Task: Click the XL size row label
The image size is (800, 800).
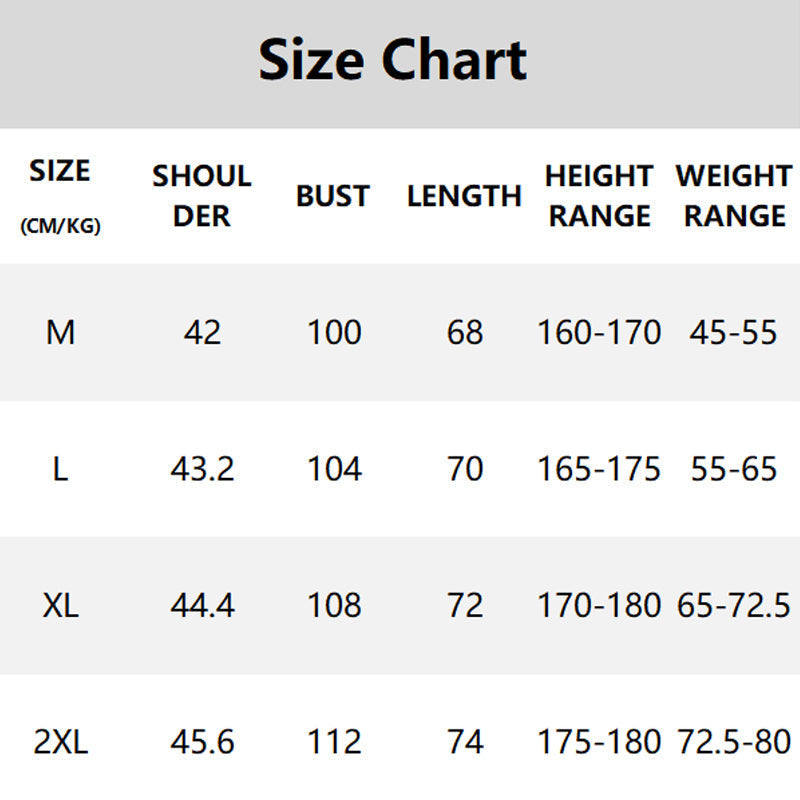Action: 61,606
